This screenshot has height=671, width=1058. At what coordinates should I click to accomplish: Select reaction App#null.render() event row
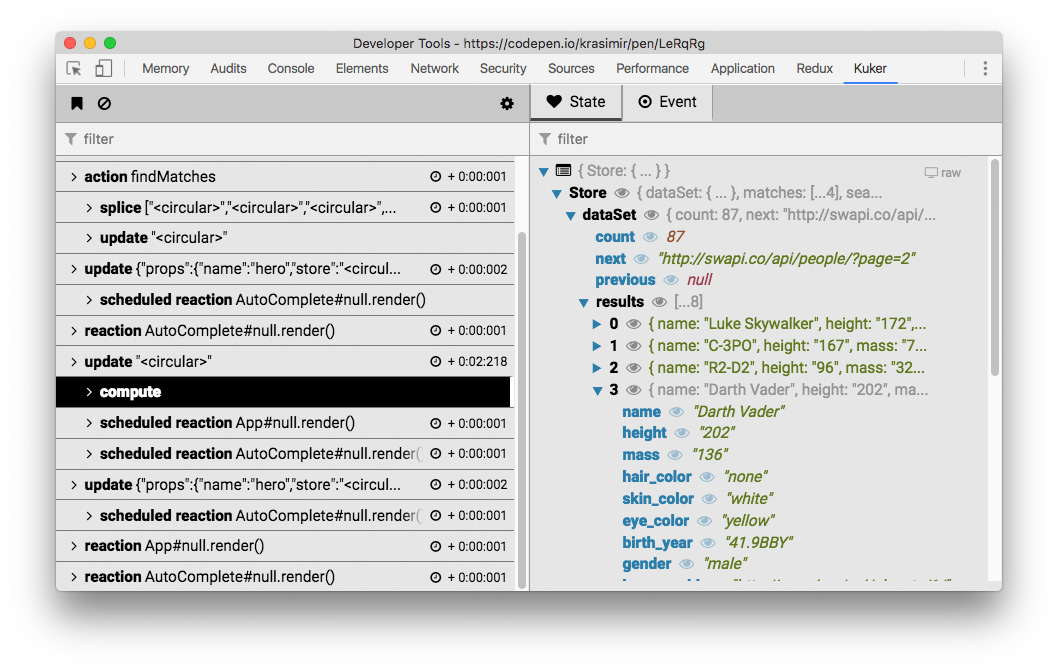tap(283, 546)
